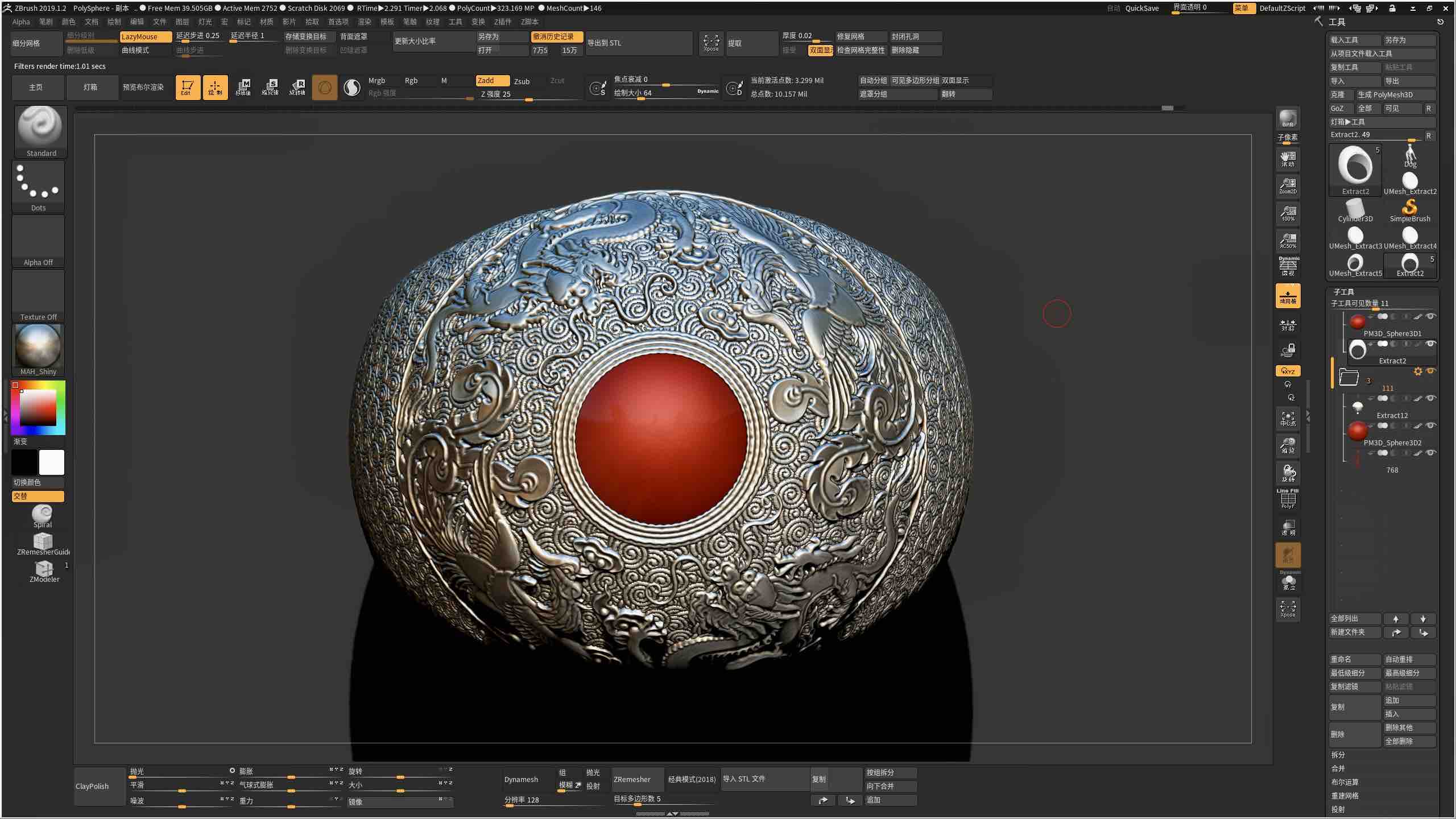Select the Zoom2D canvas icon
This screenshot has width=1456, height=819.
[1287, 186]
